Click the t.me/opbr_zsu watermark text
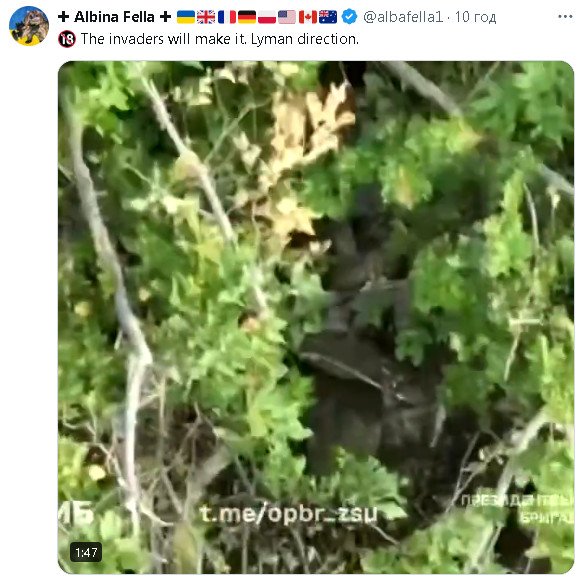Viewport: 580px width, 580px height. pyautogui.click(x=289, y=513)
